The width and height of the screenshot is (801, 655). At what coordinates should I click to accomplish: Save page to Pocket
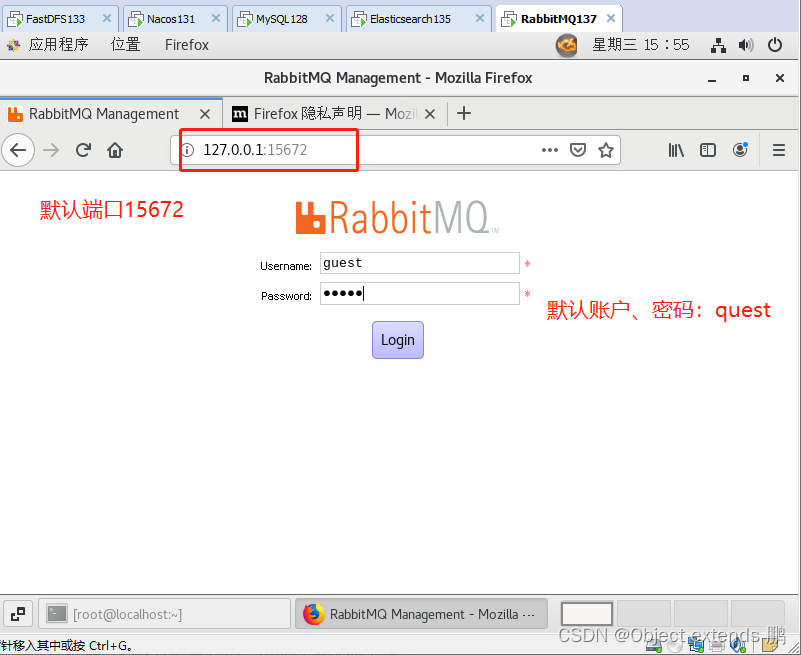pyautogui.click(x=578, y=150)
